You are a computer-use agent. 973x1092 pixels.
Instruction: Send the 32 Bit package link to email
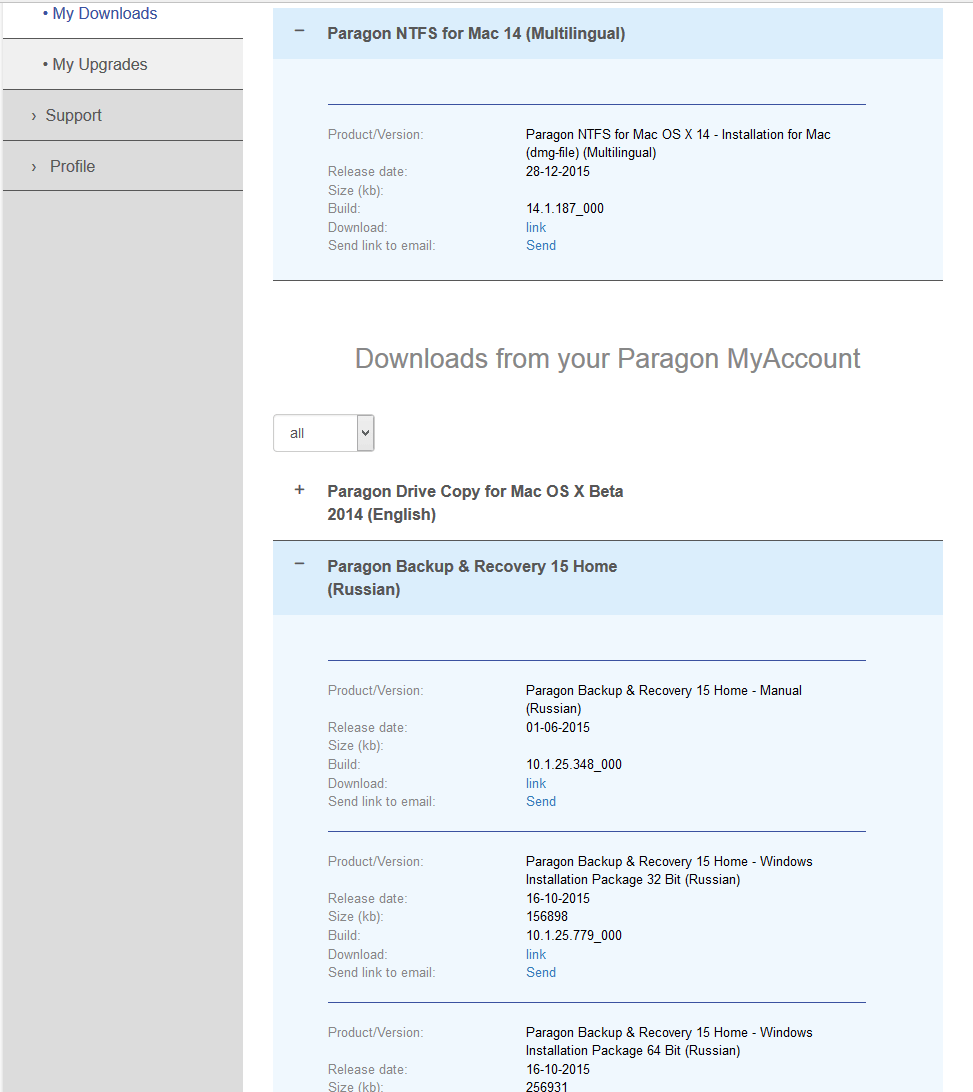(x=540, y=973)
